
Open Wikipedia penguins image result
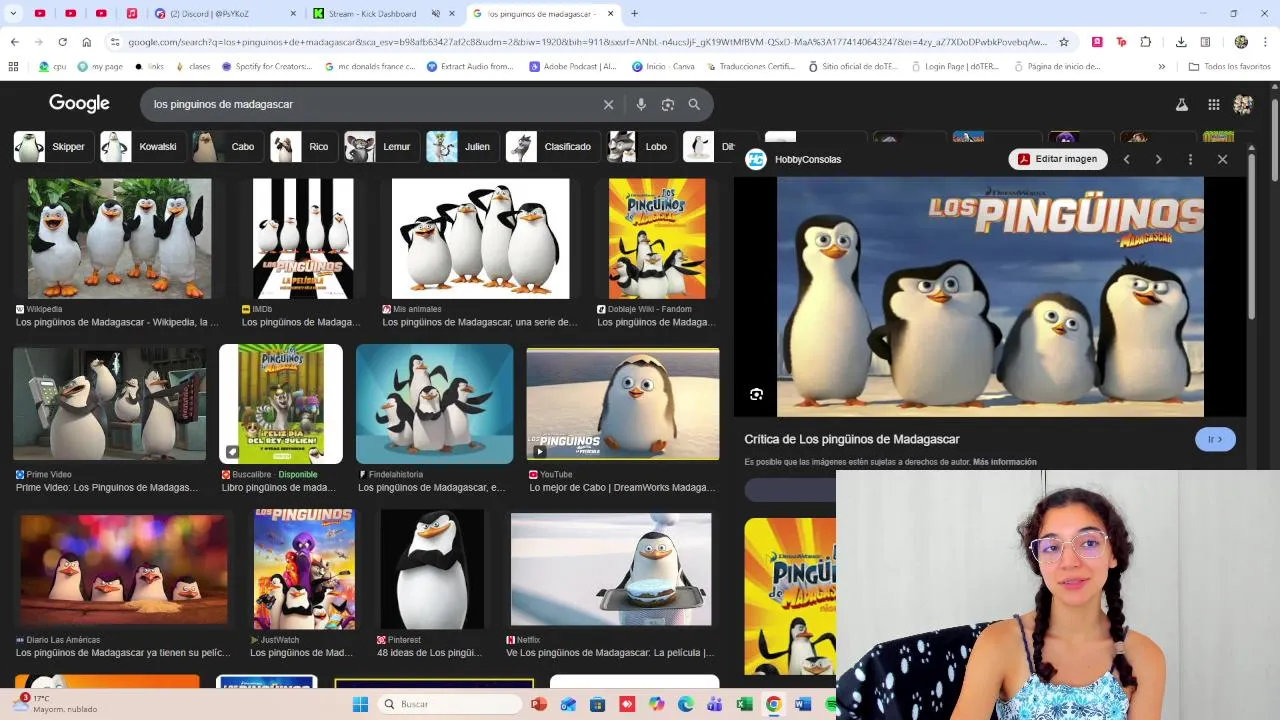tap(119, 239)
